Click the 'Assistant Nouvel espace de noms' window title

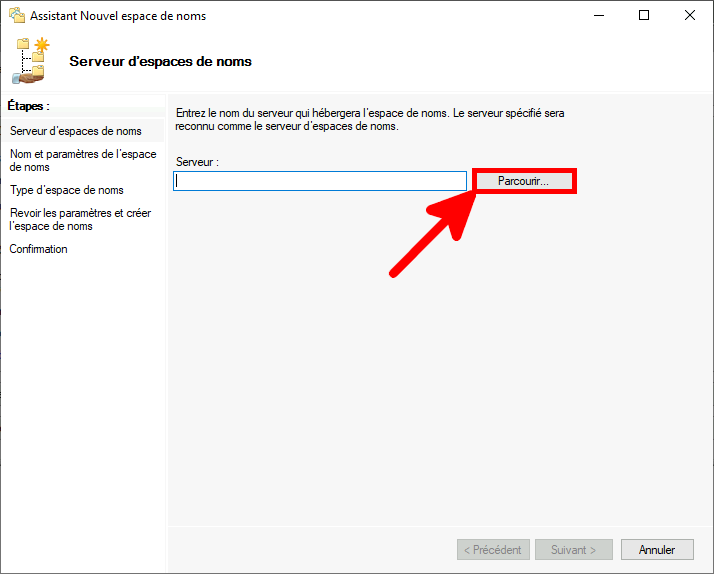point(118,16)
